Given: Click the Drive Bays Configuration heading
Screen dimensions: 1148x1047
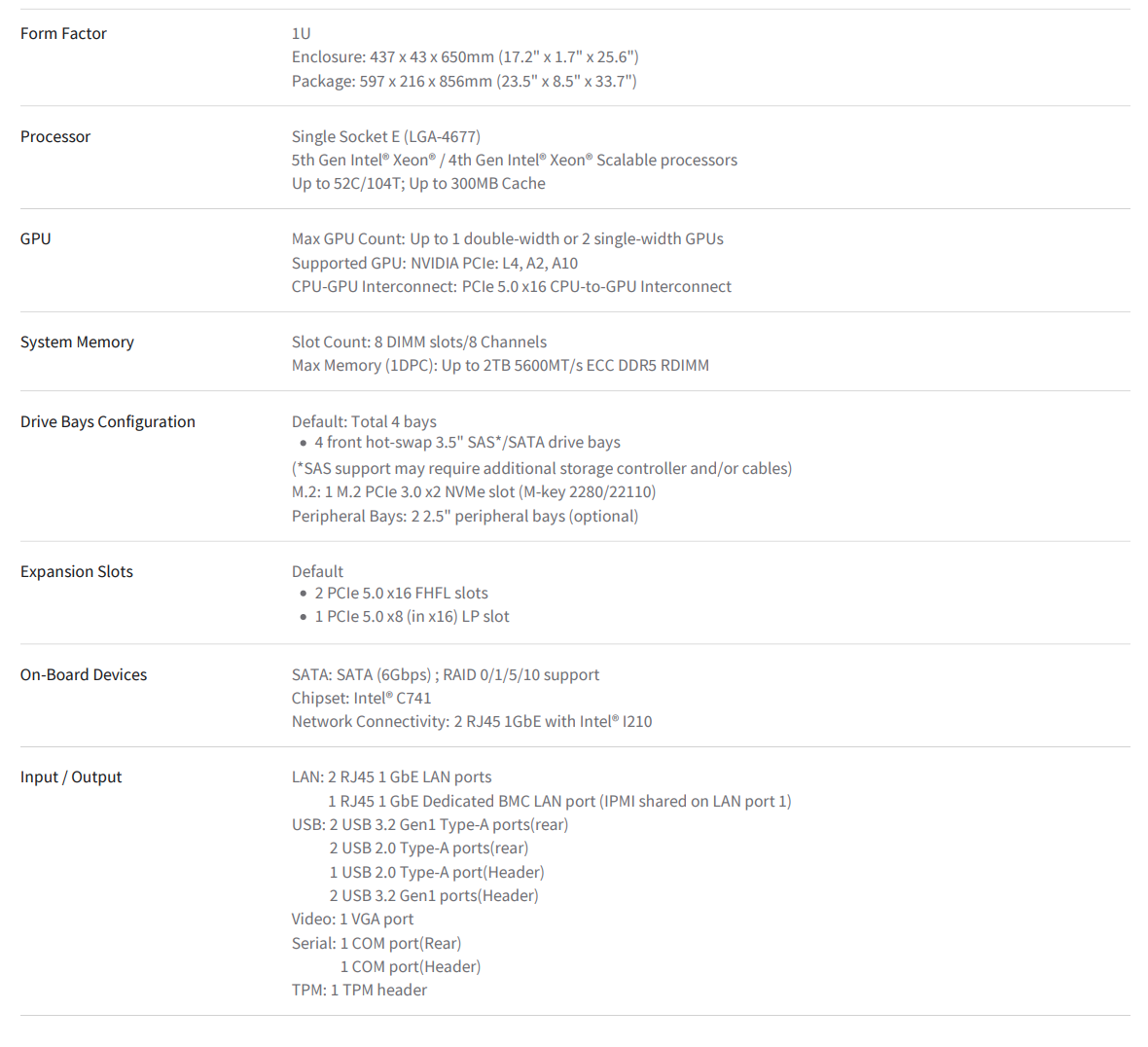Looking at the screenshot, I should (108, 421).
